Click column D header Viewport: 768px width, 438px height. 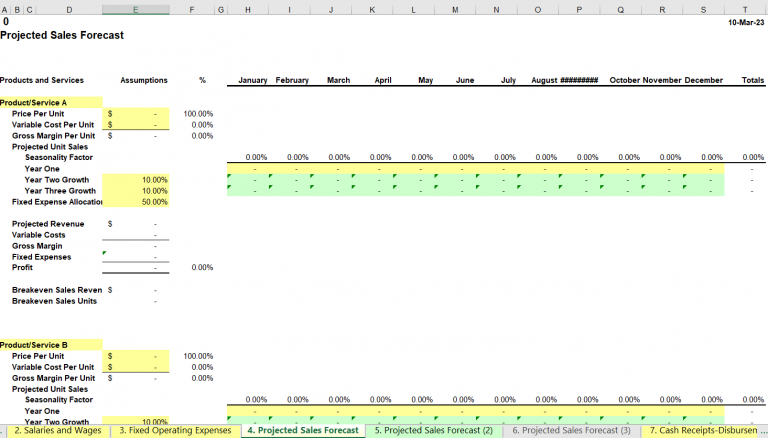[x=68, y=9]
